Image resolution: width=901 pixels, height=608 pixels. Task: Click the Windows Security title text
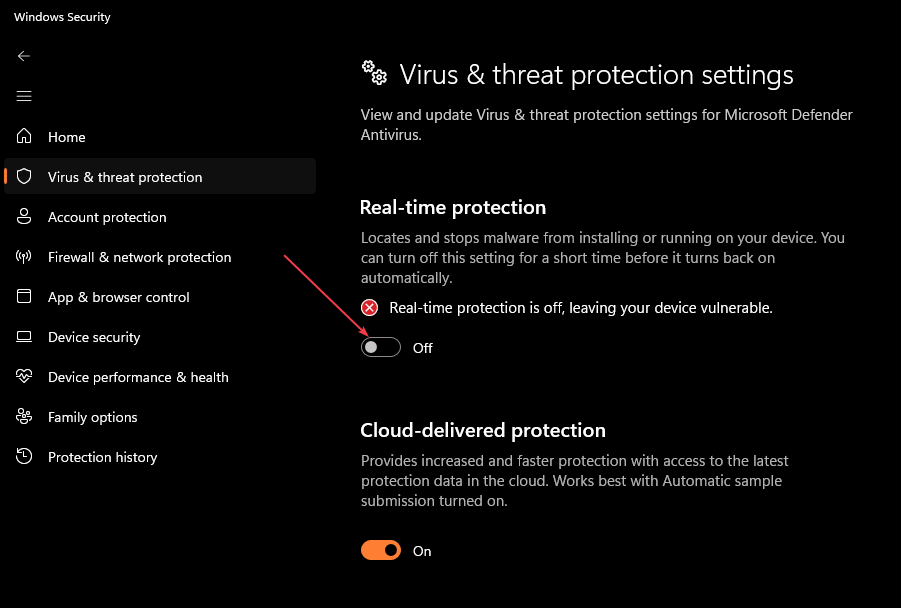point(61,16)
